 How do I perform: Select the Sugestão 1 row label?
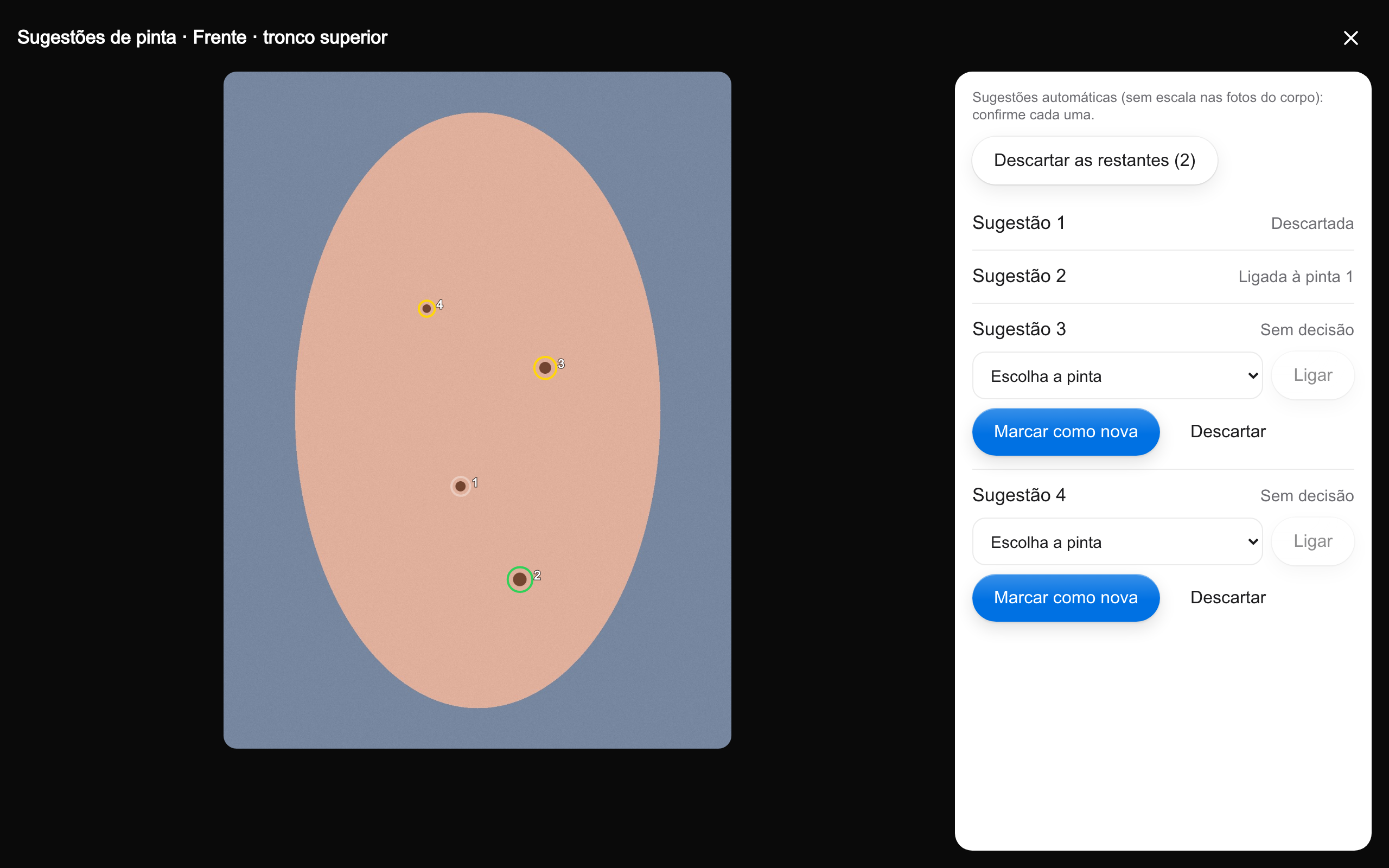click(x=1018, y=223)
